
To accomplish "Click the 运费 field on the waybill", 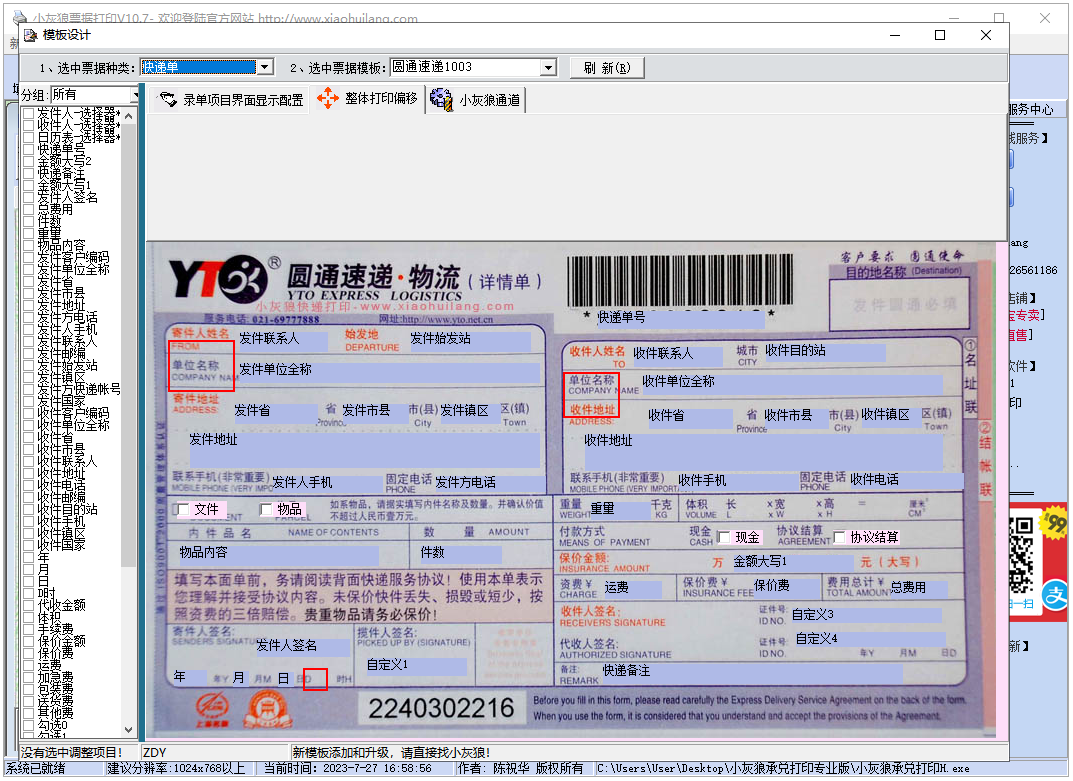I will tap(633, 588).
